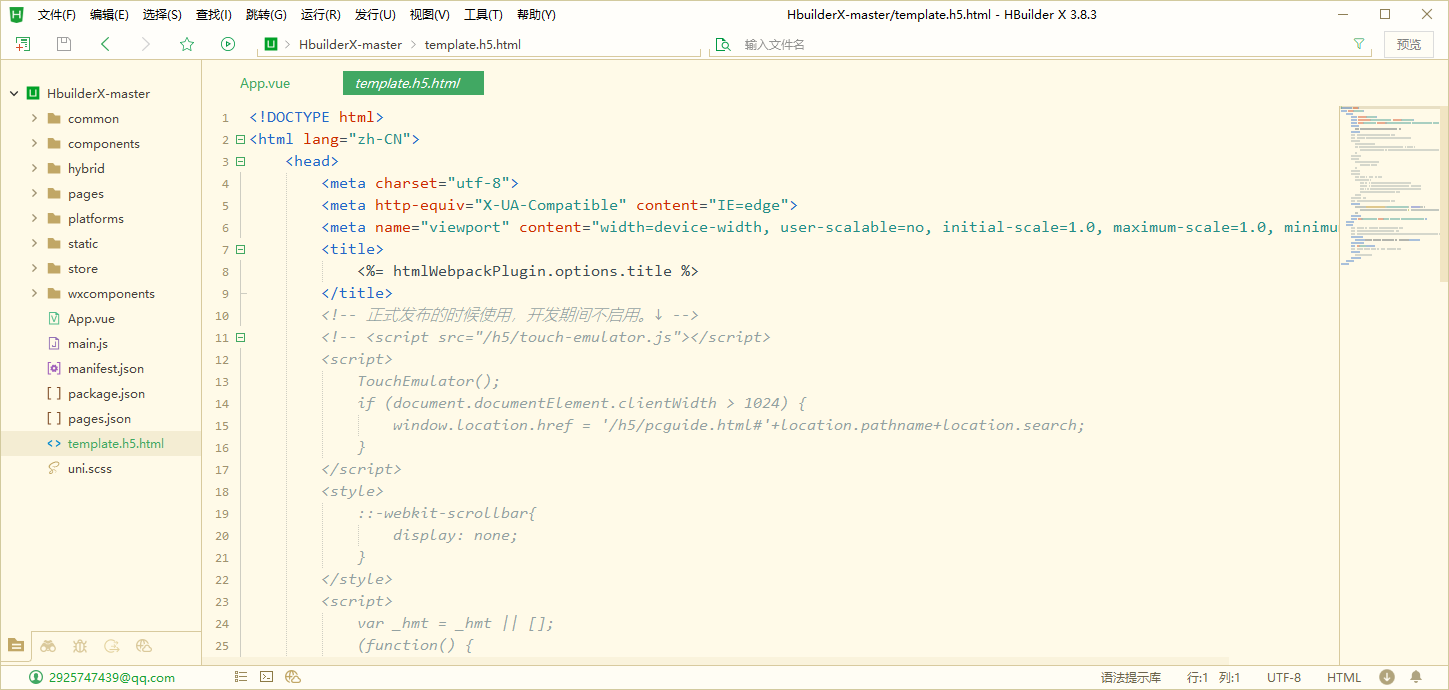1449x690 pixels.
Task: Open the binoculars search panel icon
Action: click(x=48, y=646)
